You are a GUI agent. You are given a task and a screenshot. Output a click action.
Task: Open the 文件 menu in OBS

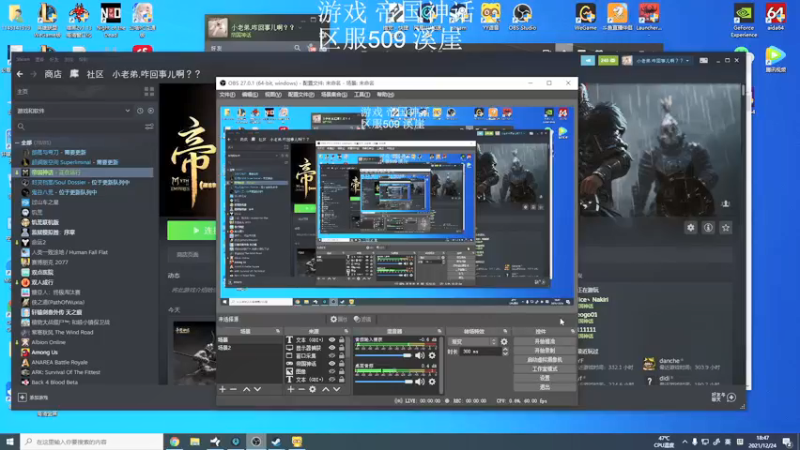click(227, 94)
